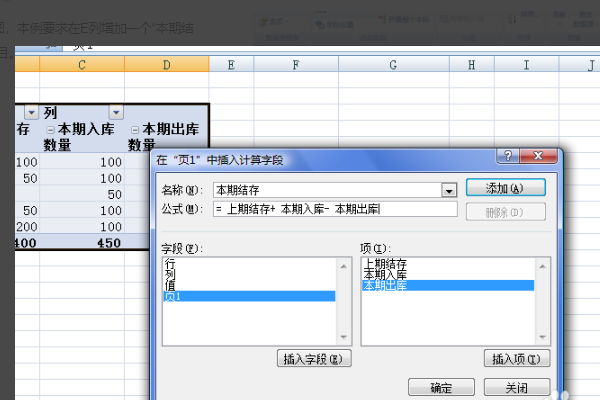Select column G header
600x400 pixels.
pyautogui.click(x=393, y=65)
